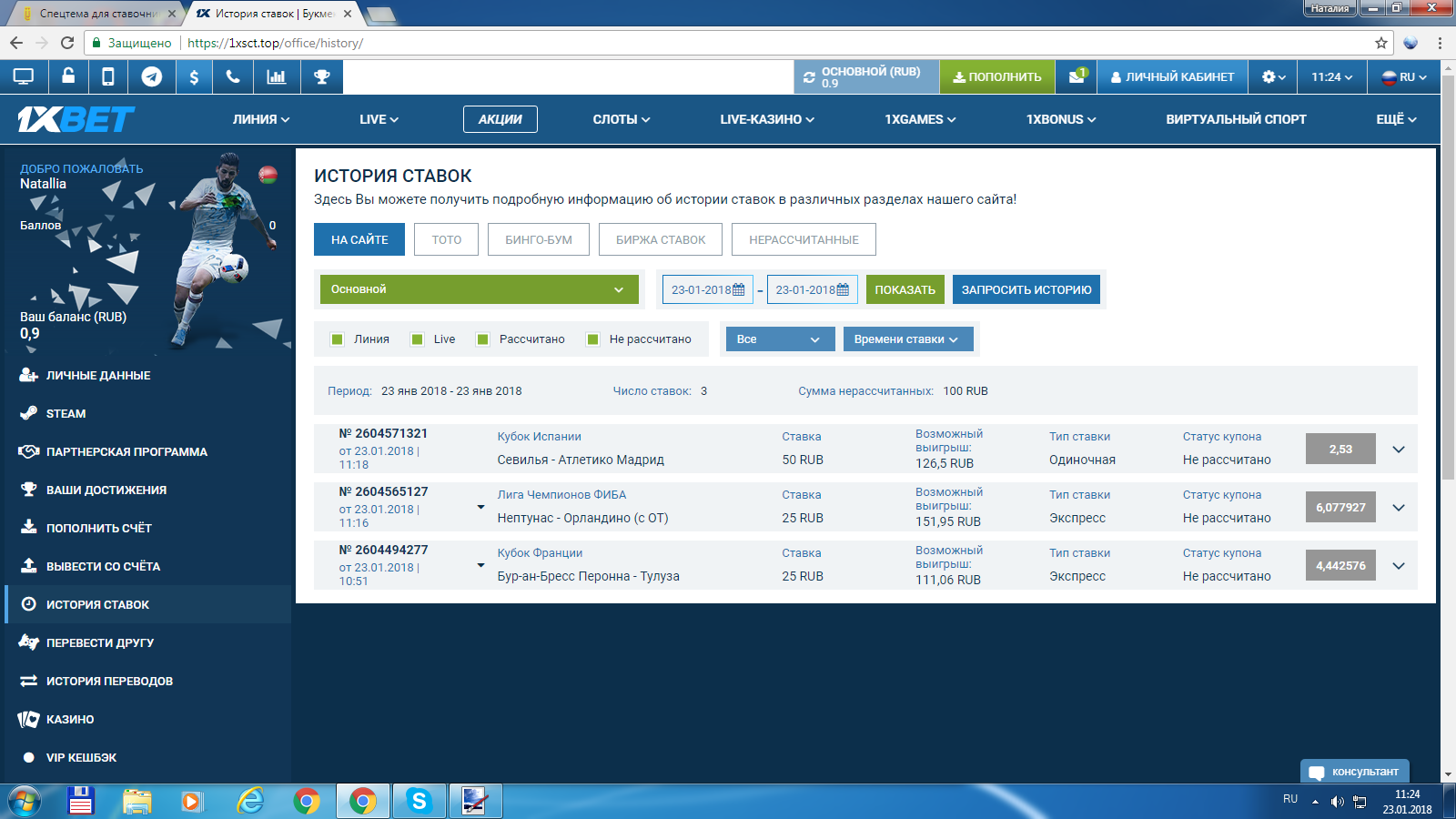
Task: Click the АКЦИИ button
Action: (x=500, y=119)
